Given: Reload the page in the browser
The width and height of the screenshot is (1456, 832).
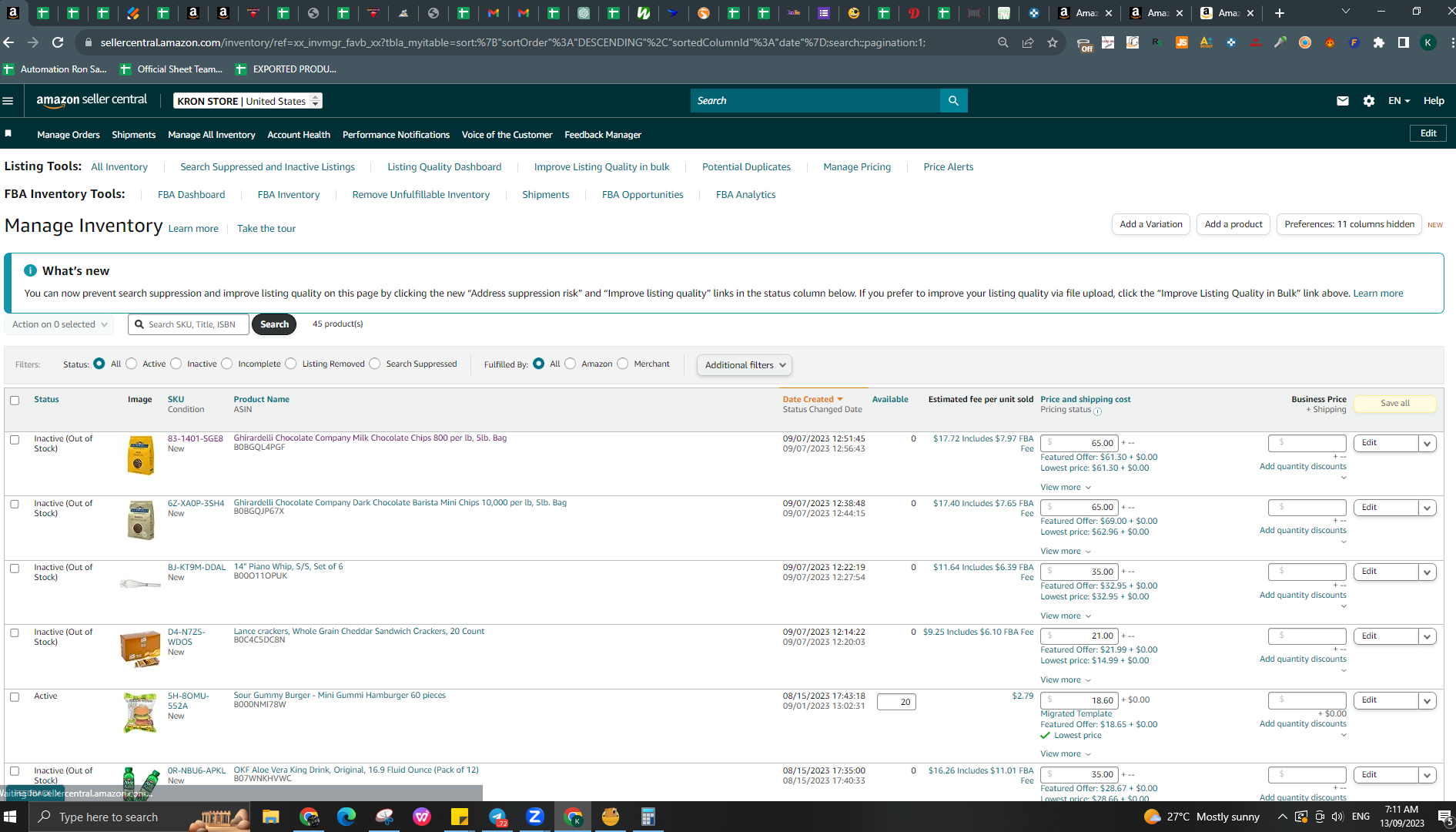Looking at the screenshot, I should pyautogui.click(x=58, y=42).
